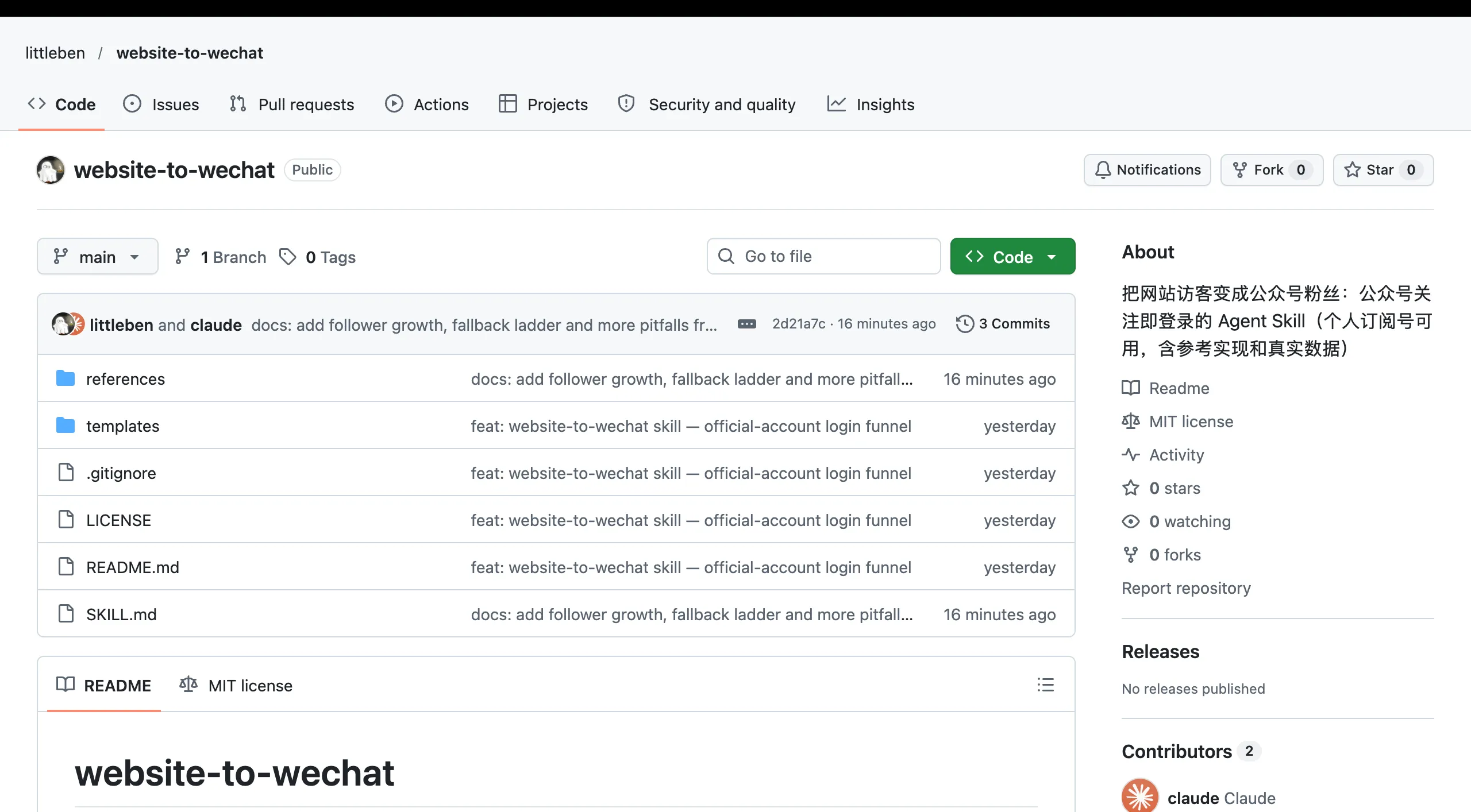
Task: Open the Releases heading link
Action: pyautogui.click(x=1161, y=651)
